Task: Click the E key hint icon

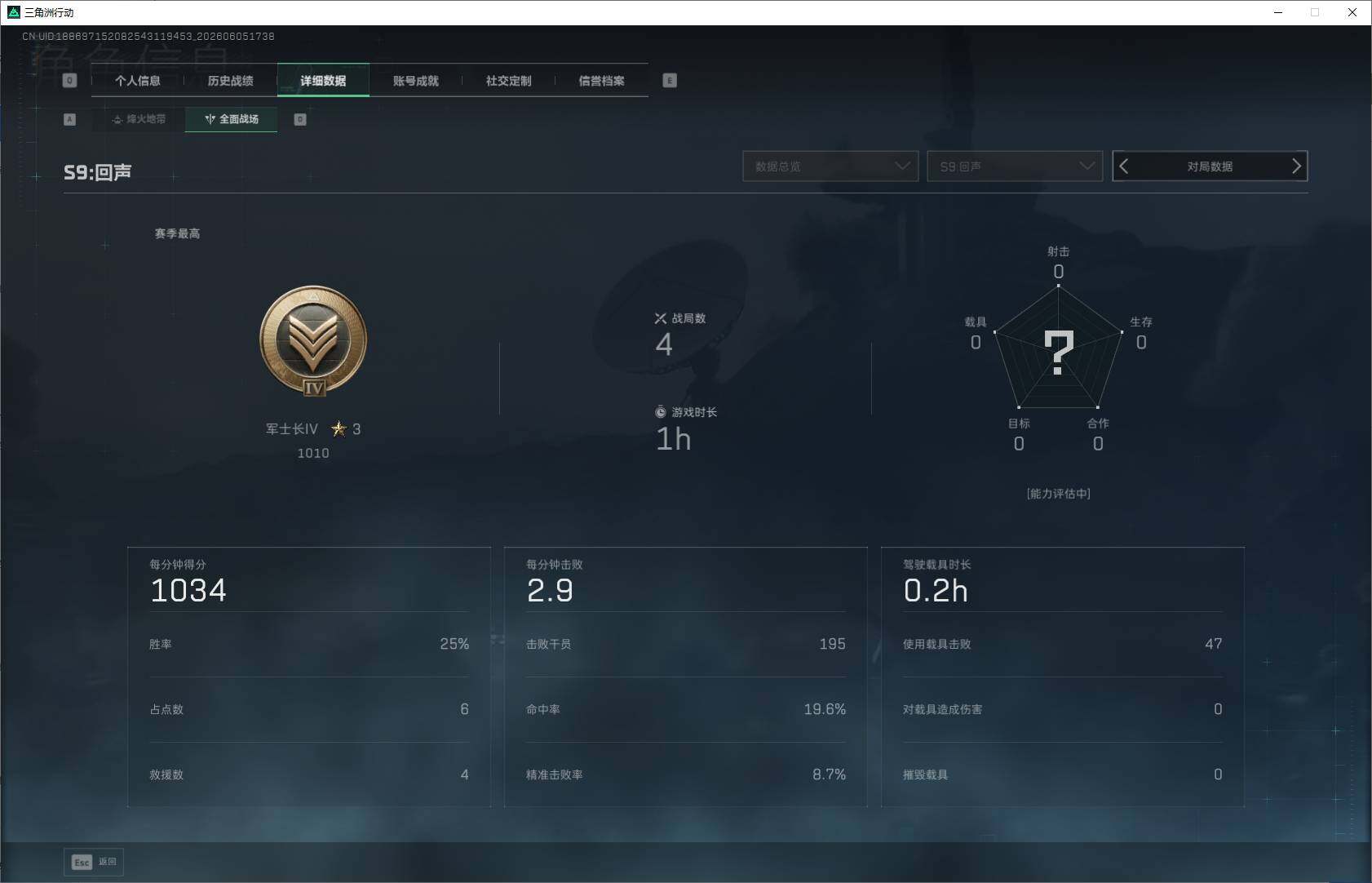Action: [670, 81]
